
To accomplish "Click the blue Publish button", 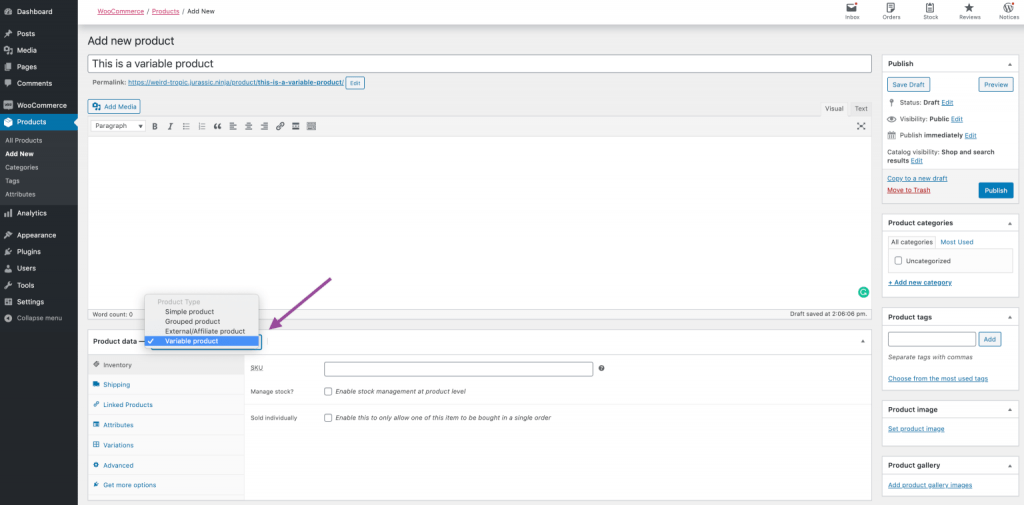I will (995, 190).
